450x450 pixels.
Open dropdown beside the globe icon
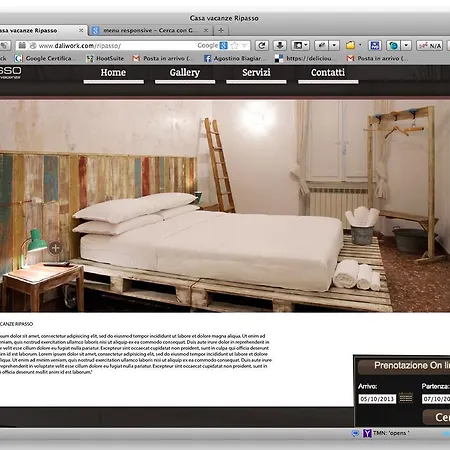click(x=406, y=45)
